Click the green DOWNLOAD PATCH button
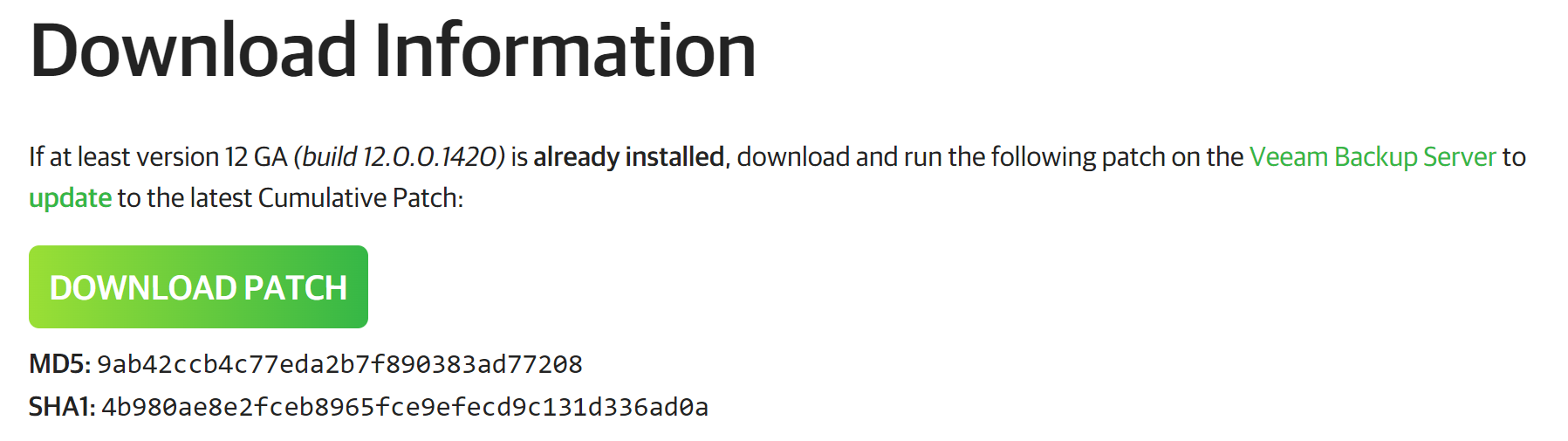The image size is (1568, 441). [198, 286]
